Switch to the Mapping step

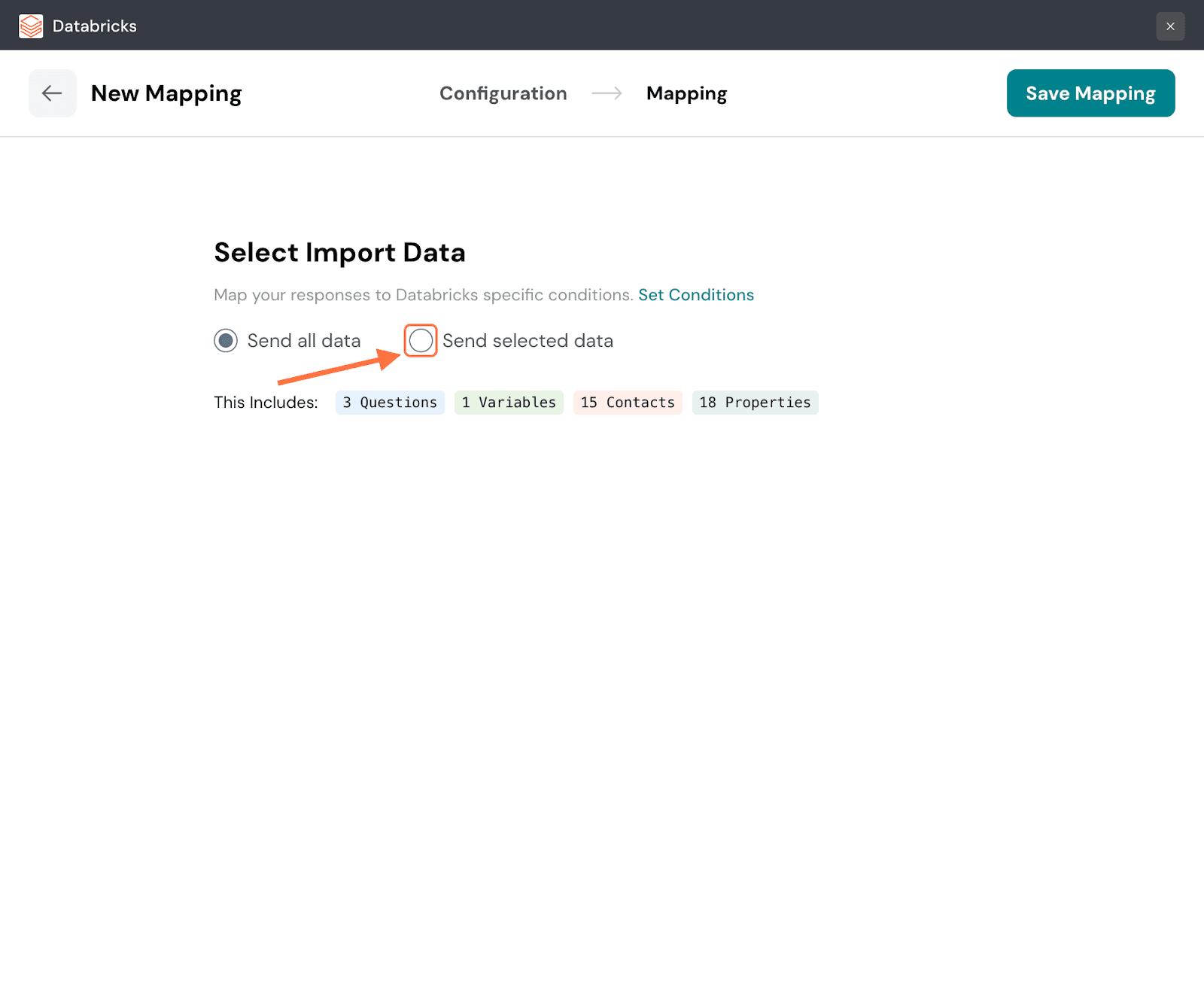click(686, 93)
